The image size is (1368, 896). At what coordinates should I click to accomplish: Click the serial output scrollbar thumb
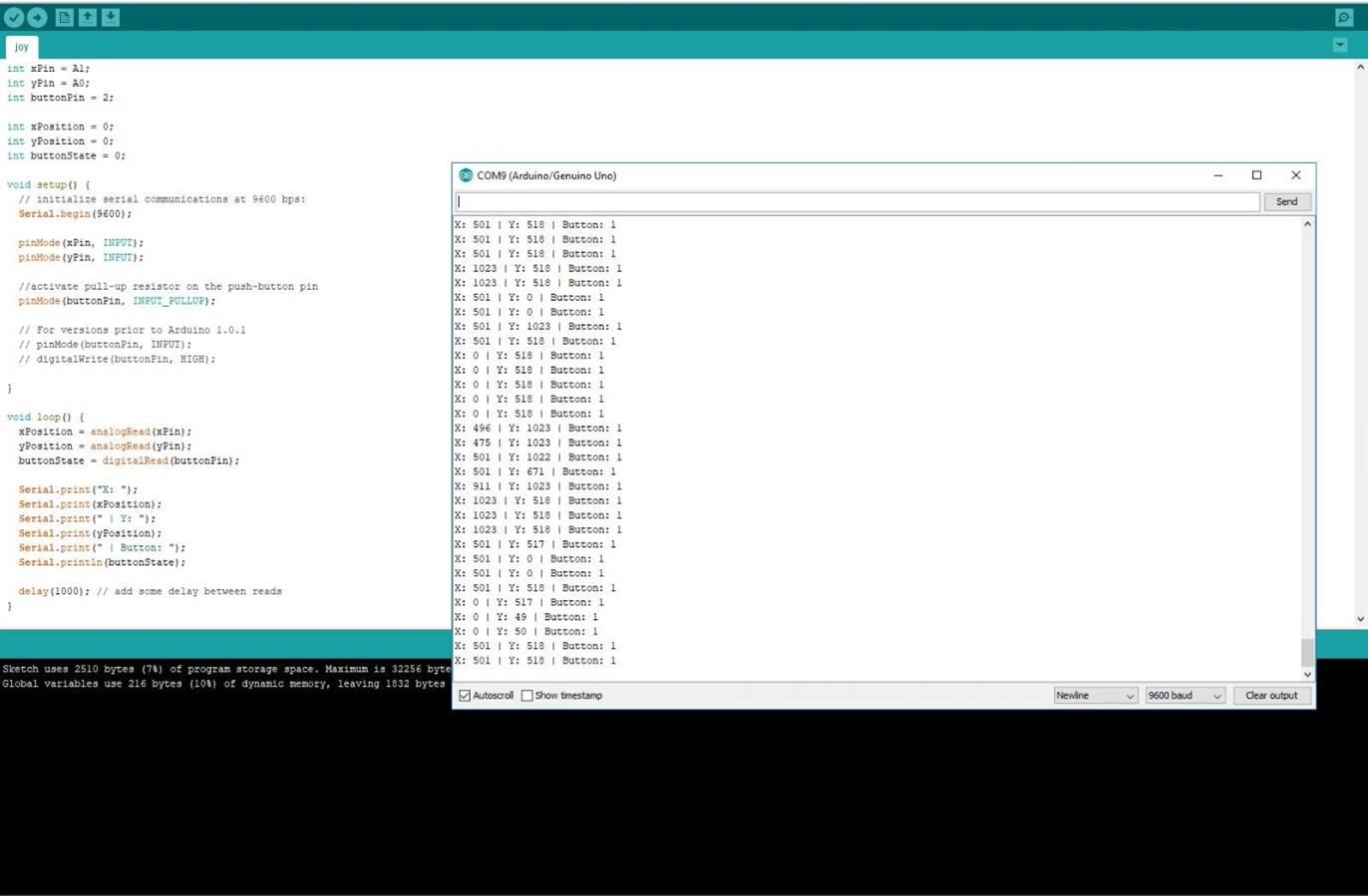[x=1306, y=653]
